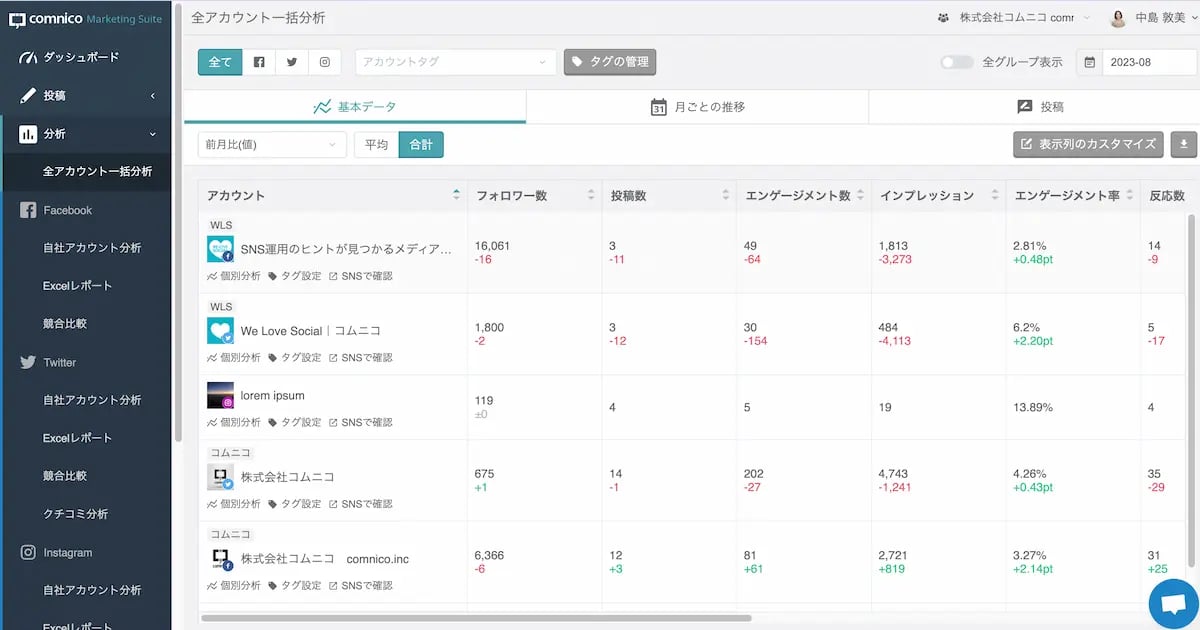1200x630 pixels.
Task: Open 個別分析 for 株式会社コムニコ comnico.inc row
Action: (234, 585)
